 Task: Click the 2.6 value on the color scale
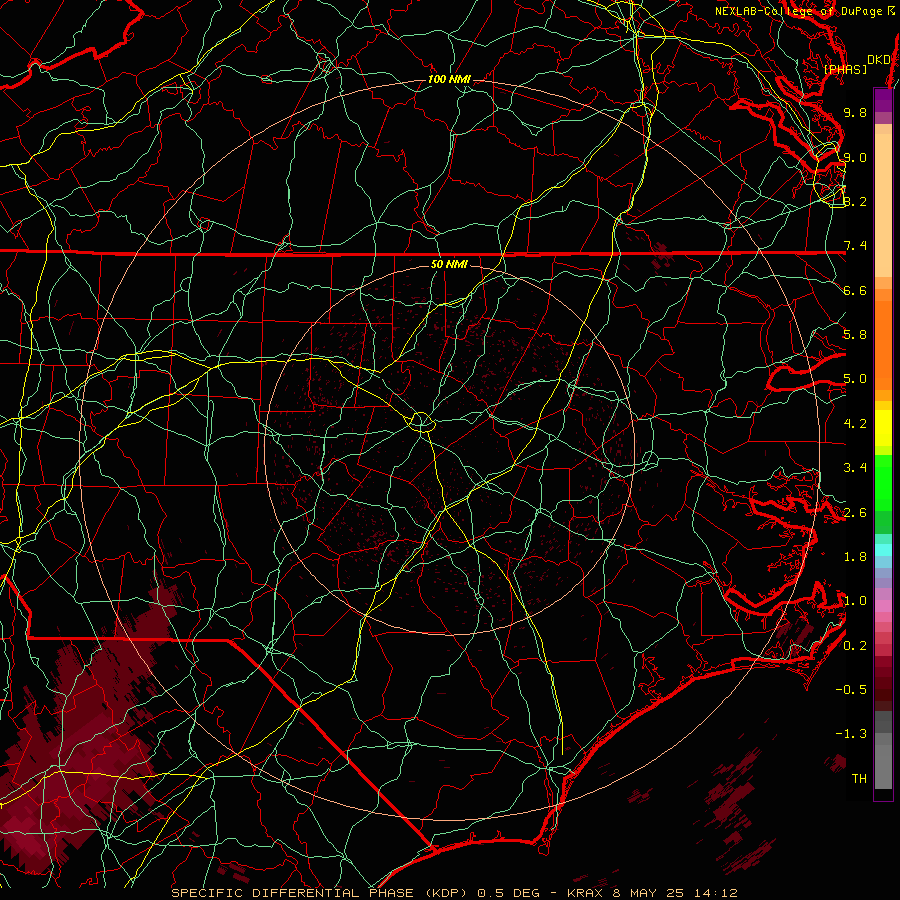(x=855, y=513)
